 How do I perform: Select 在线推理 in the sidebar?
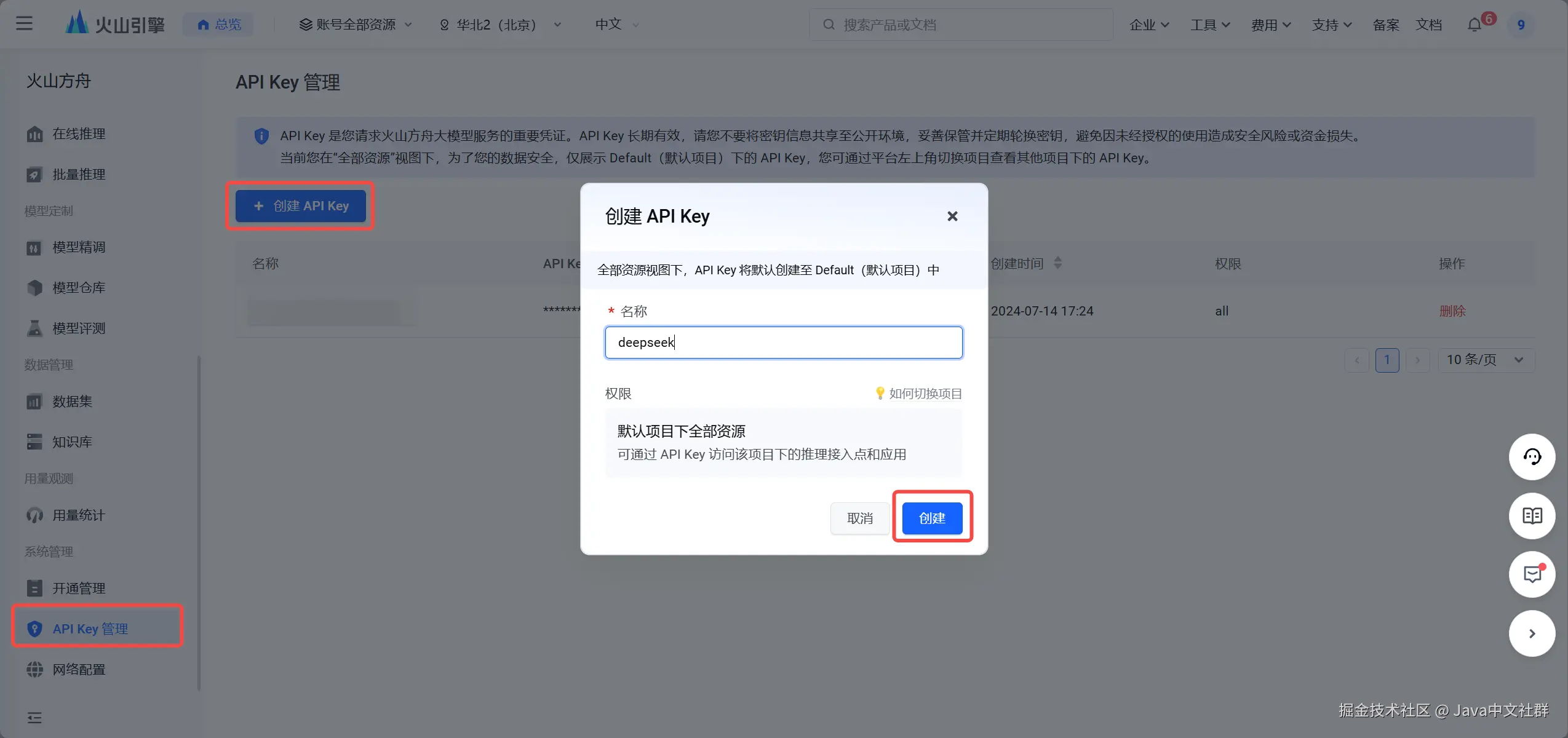coord(79,134)
